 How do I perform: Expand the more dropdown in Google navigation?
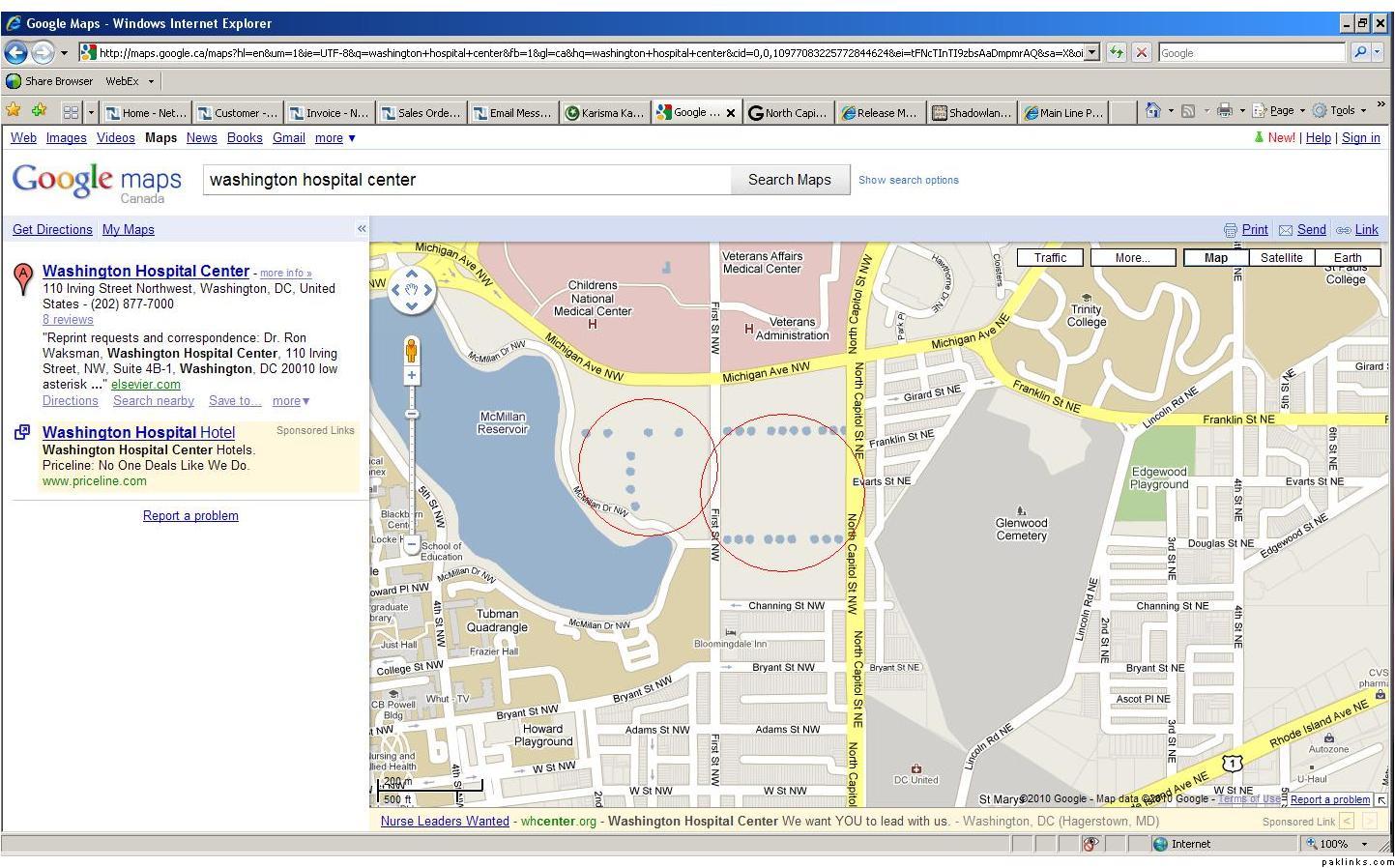point(335,138)
